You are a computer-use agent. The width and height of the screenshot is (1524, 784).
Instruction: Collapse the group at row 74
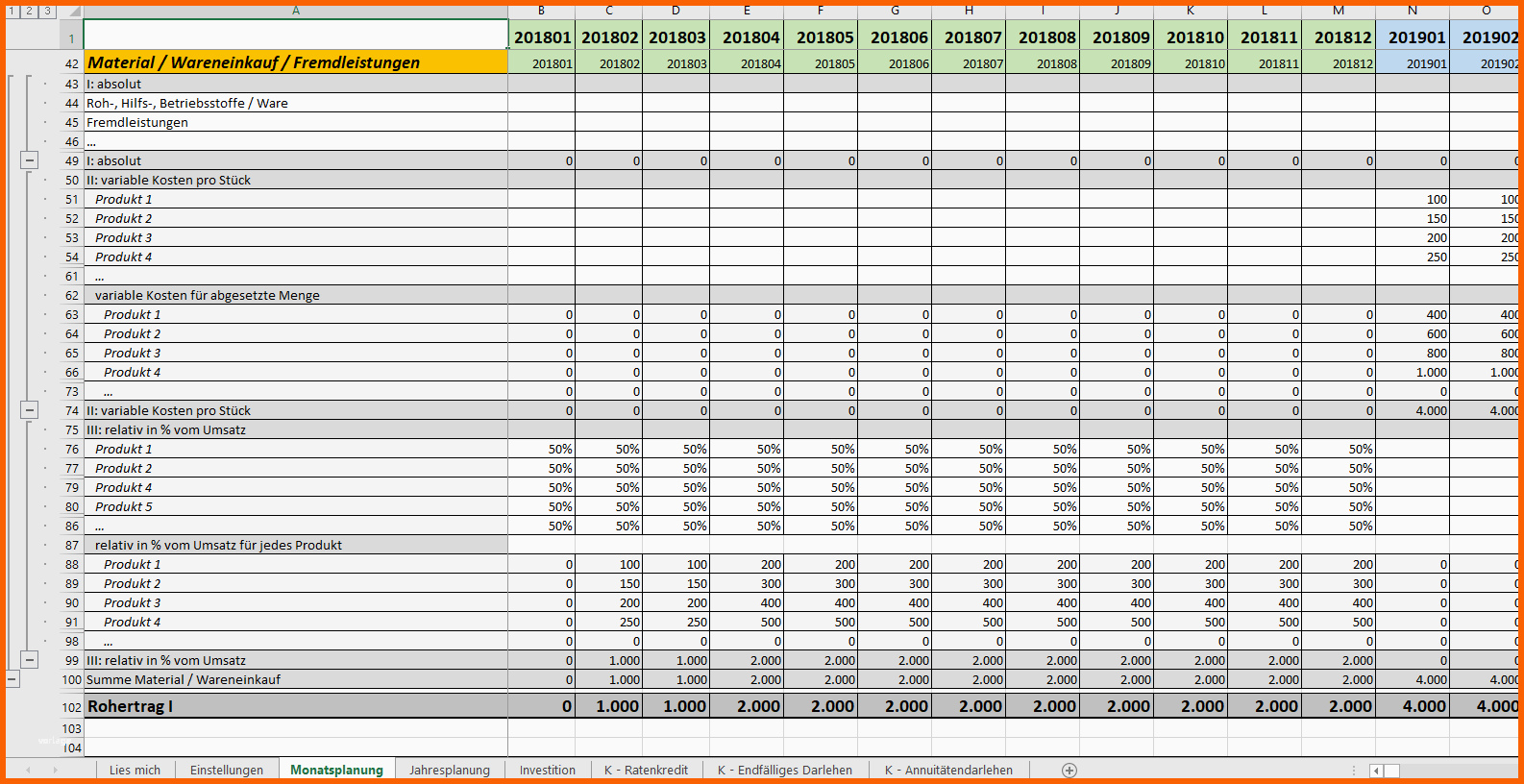point(30,410)
